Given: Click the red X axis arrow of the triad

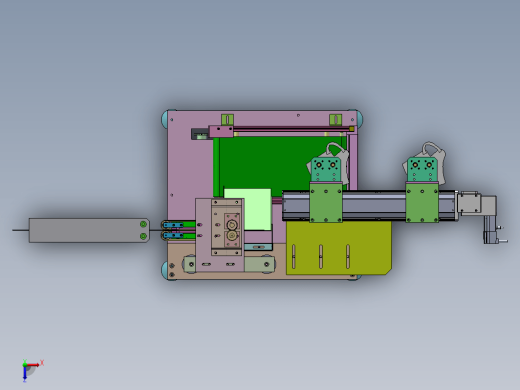Looking at the screenshot, I should pos(33,365).
